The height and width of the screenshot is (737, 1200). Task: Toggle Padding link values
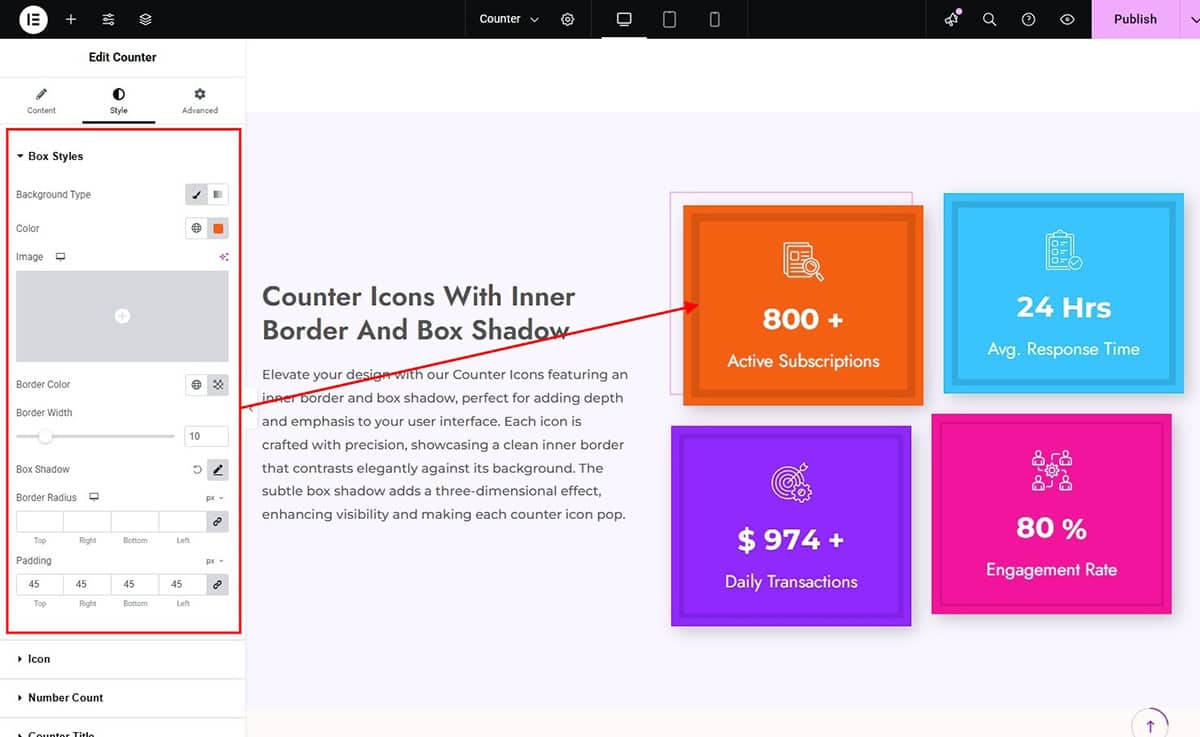click(x=217, y=584)
